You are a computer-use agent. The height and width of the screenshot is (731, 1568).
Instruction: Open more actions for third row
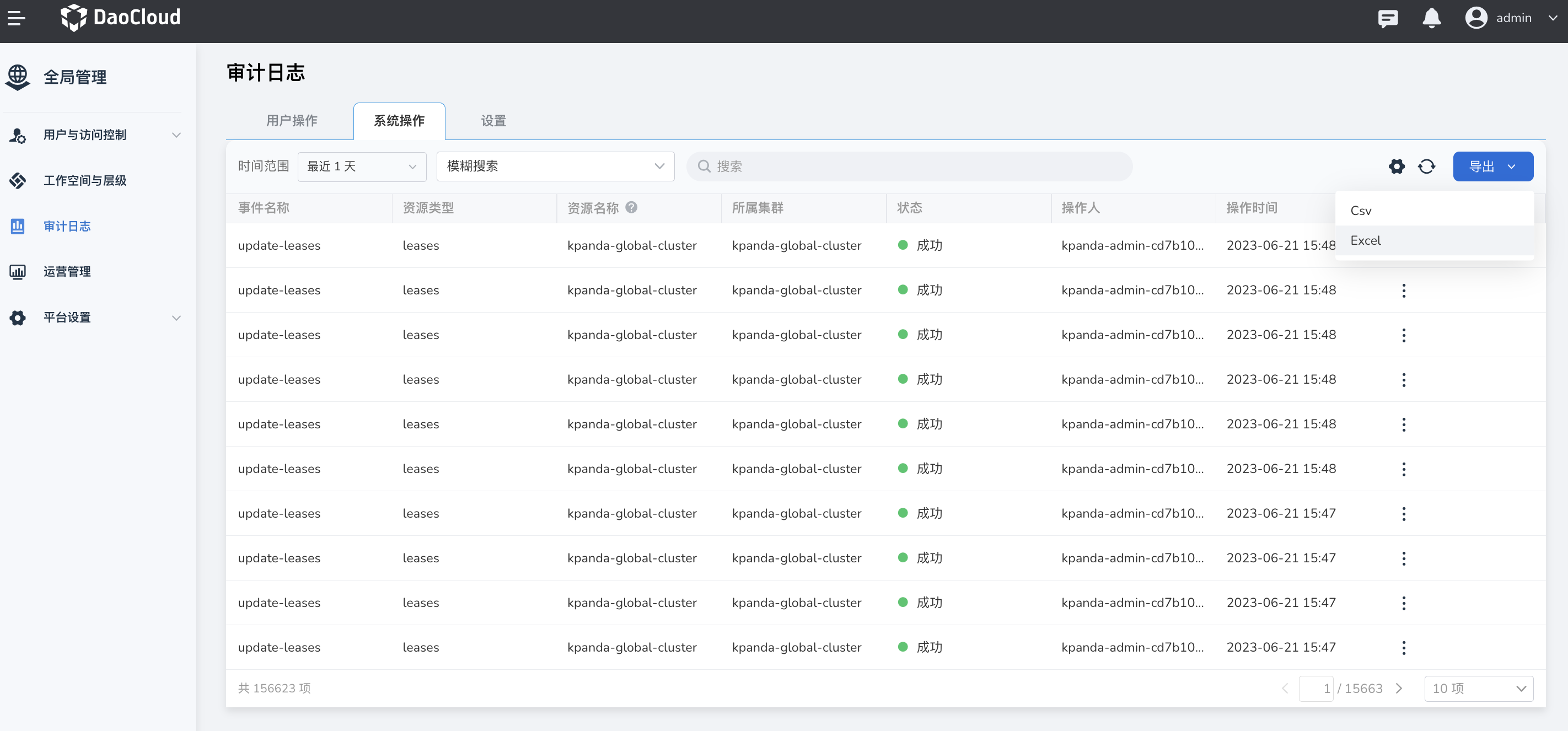pos(1404,335)
